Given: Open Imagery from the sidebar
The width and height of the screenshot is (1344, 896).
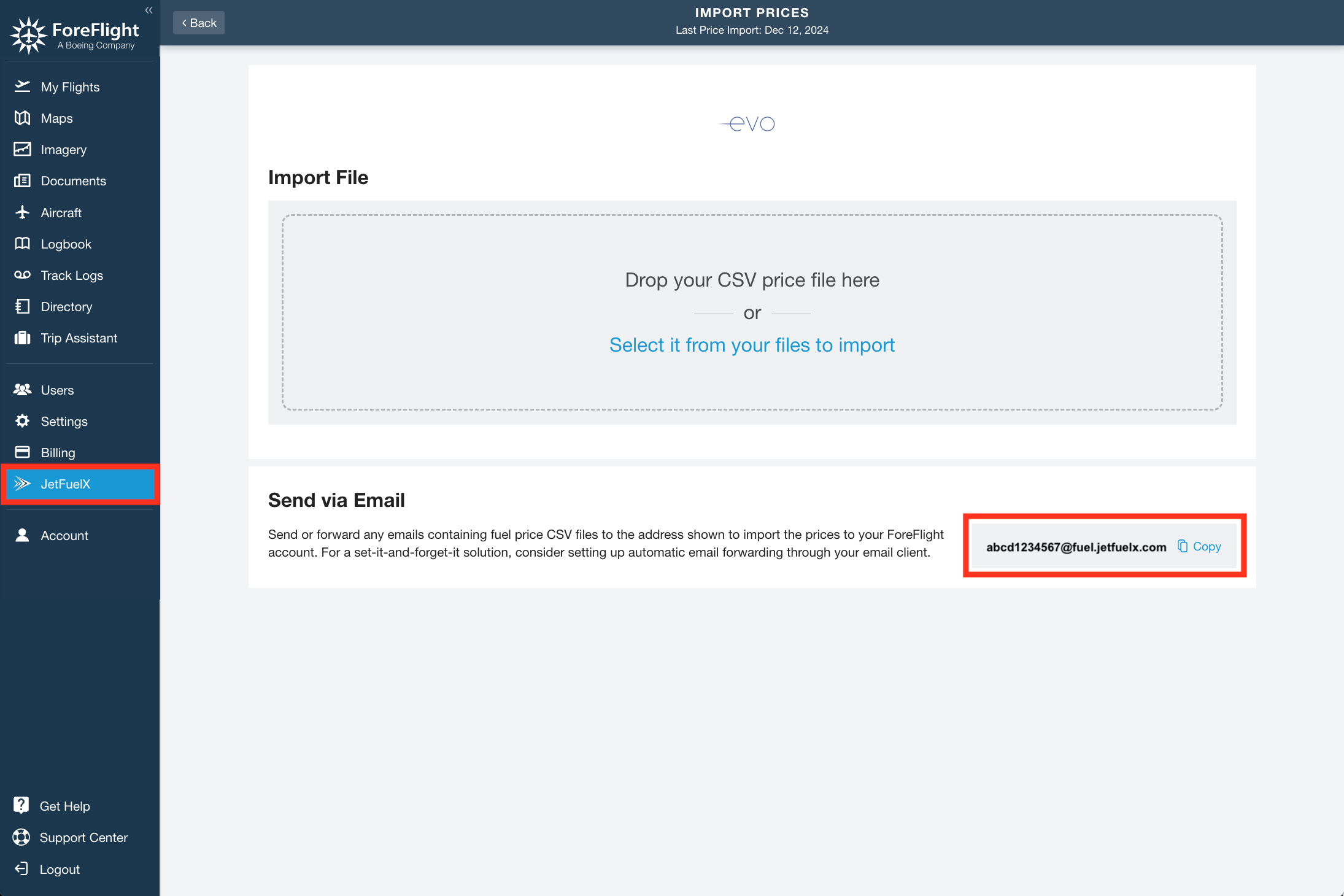Looking at the screenshot, I should point(80,149).
